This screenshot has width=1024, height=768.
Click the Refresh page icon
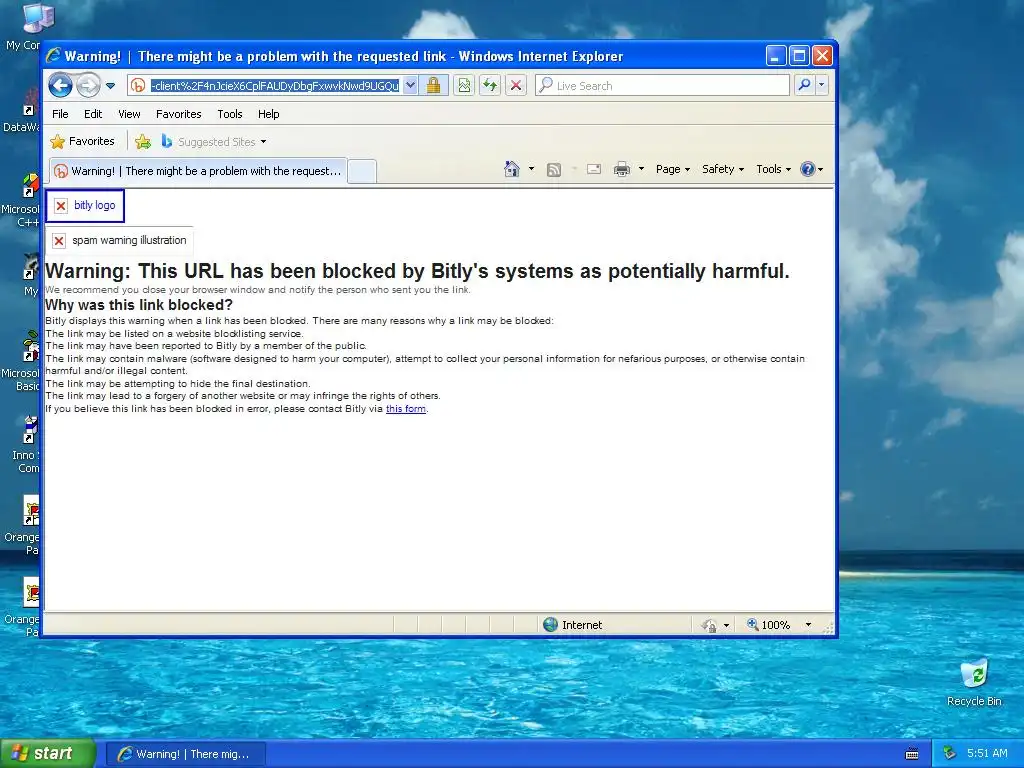(x=490, y=86)
